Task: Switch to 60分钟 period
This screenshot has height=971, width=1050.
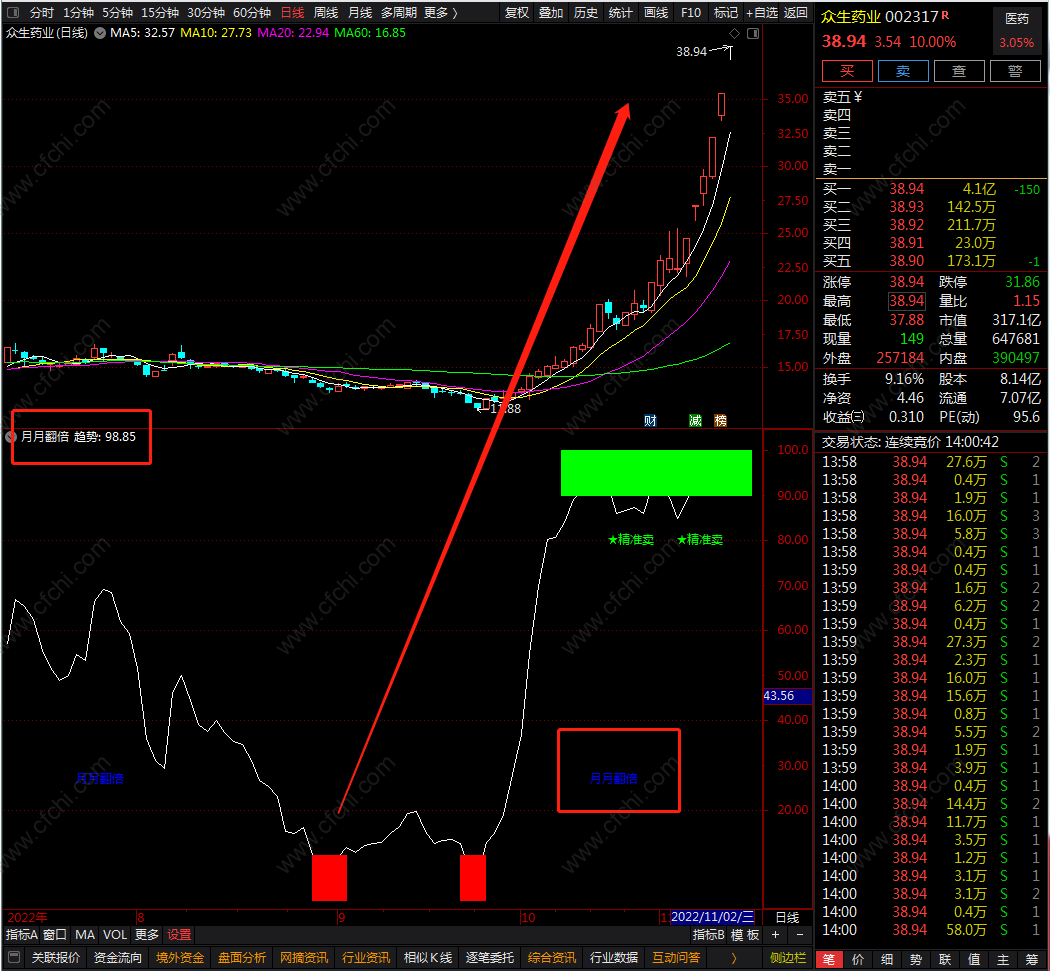Action: coord(252,13)
